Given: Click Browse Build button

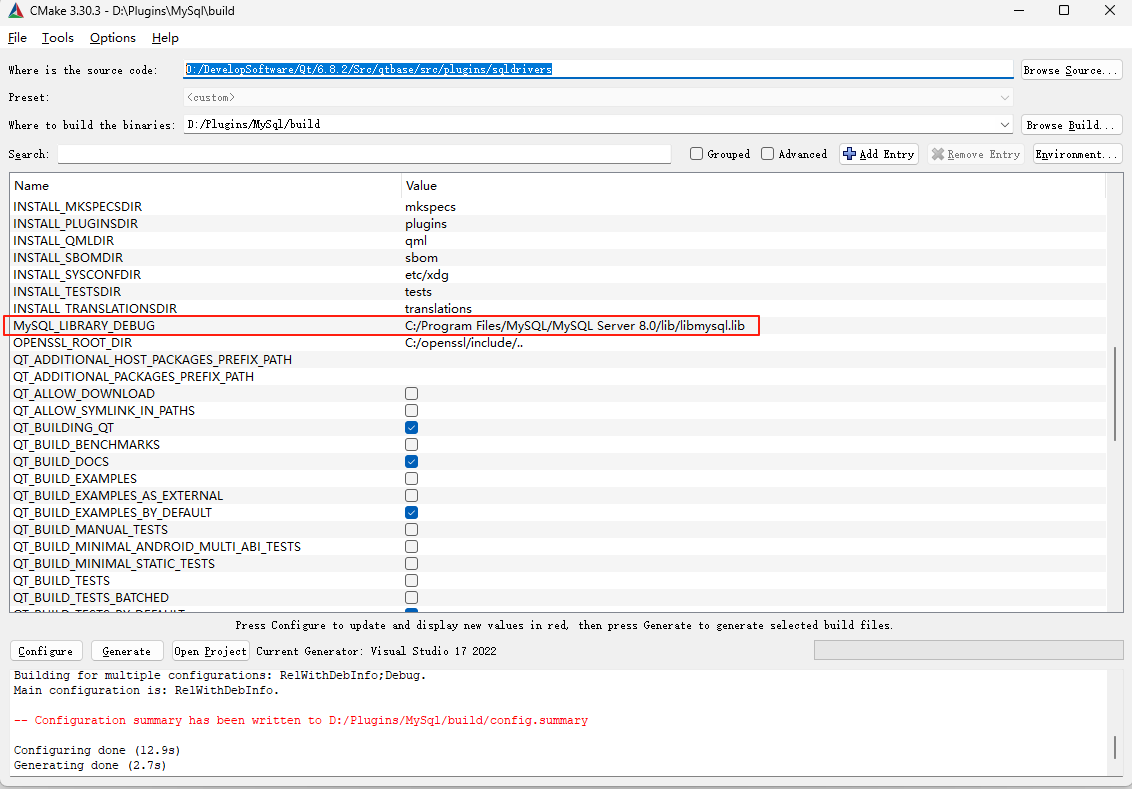Looking at the screenshot, I should coord(1071,125).
